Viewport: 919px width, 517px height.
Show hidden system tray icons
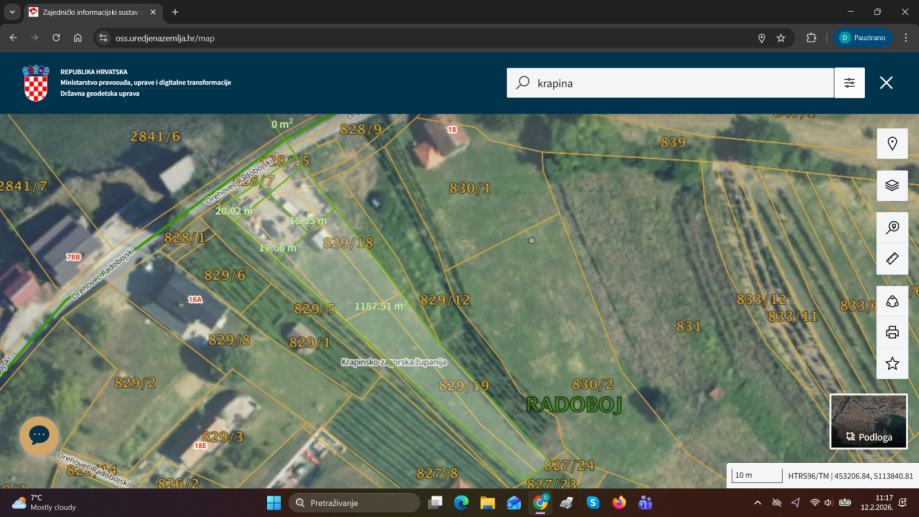click(x=756, y=502)
